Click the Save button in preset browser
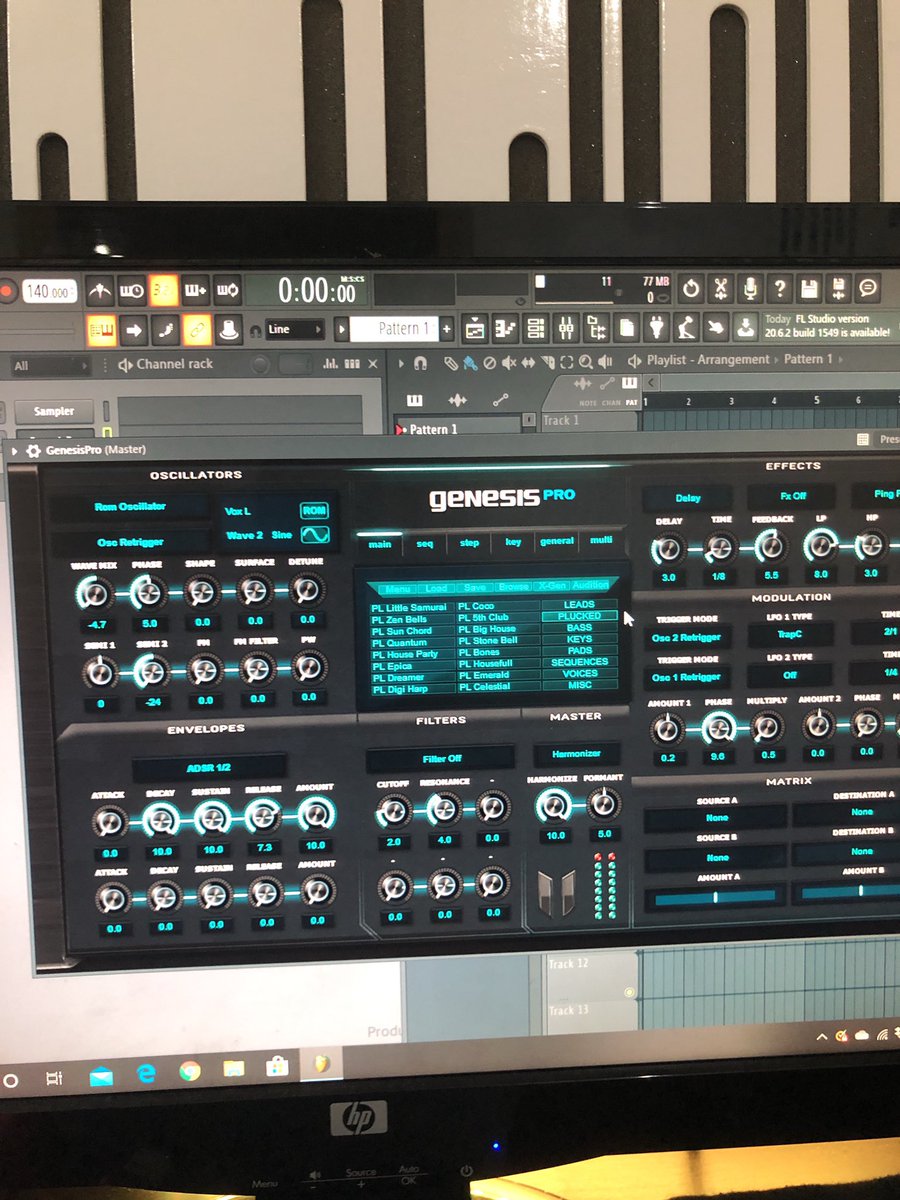Image resolution: width=900 pixels, height=1200 pixels. tap(475, 587)
